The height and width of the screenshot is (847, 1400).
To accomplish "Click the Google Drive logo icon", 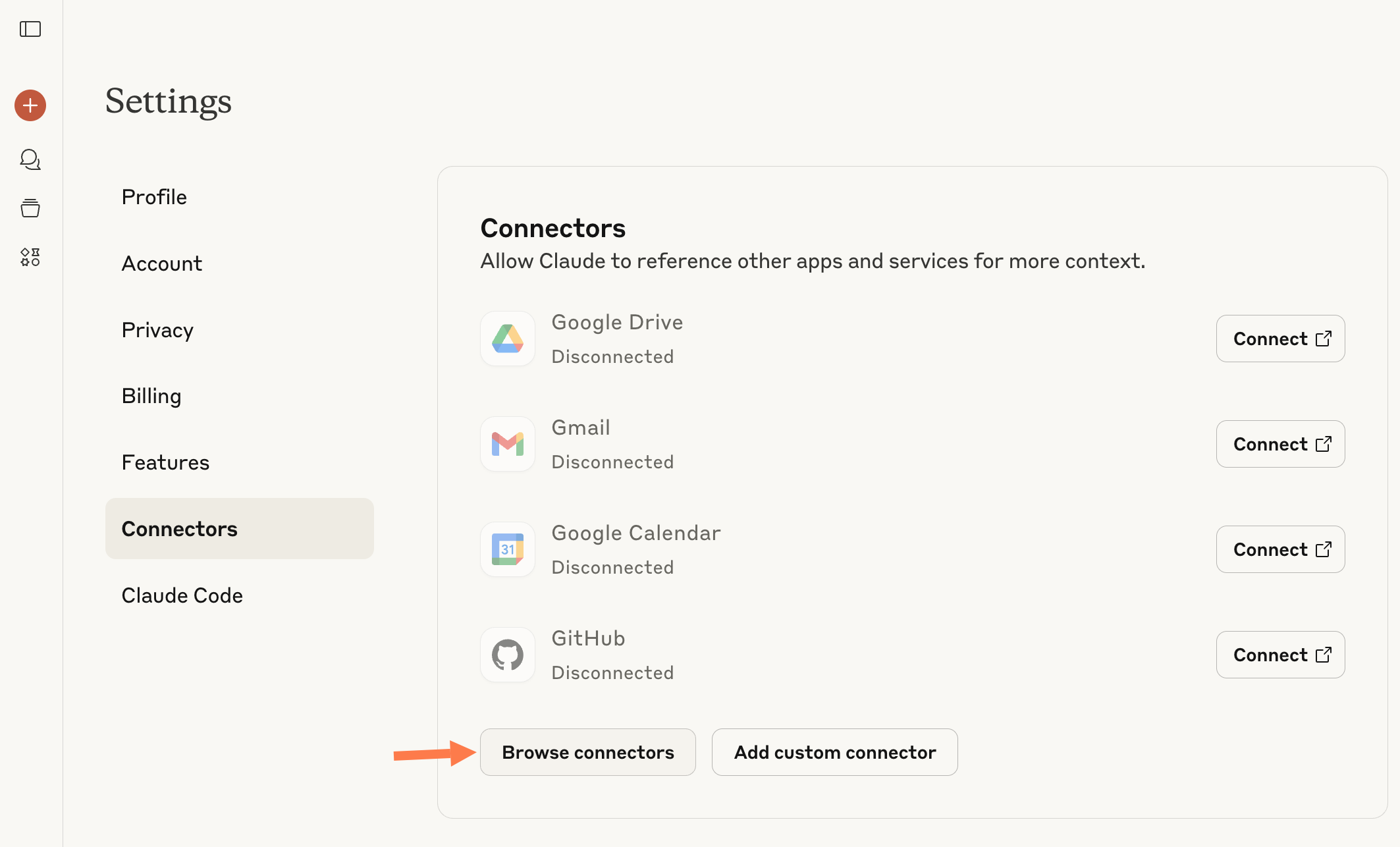I will click(507, 339).
